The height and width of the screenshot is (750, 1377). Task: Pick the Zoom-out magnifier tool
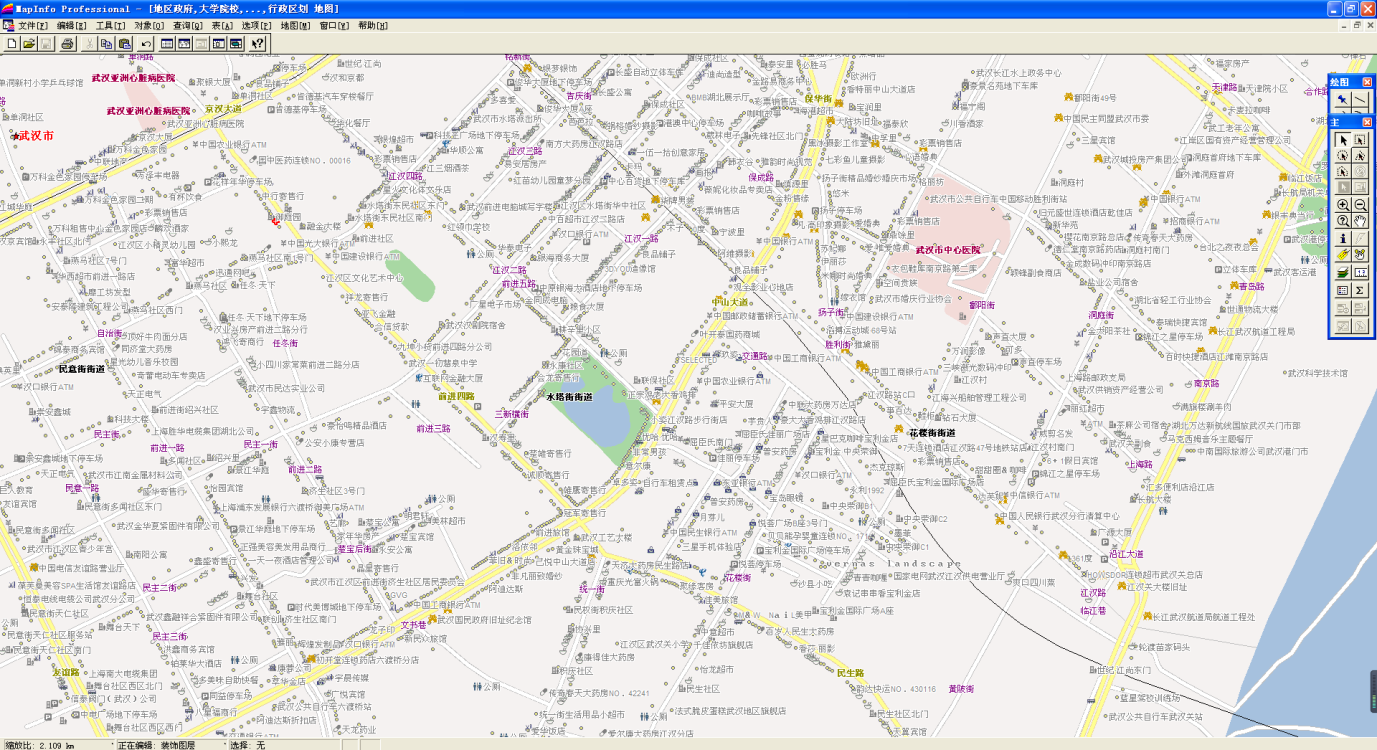[1360, 205]
